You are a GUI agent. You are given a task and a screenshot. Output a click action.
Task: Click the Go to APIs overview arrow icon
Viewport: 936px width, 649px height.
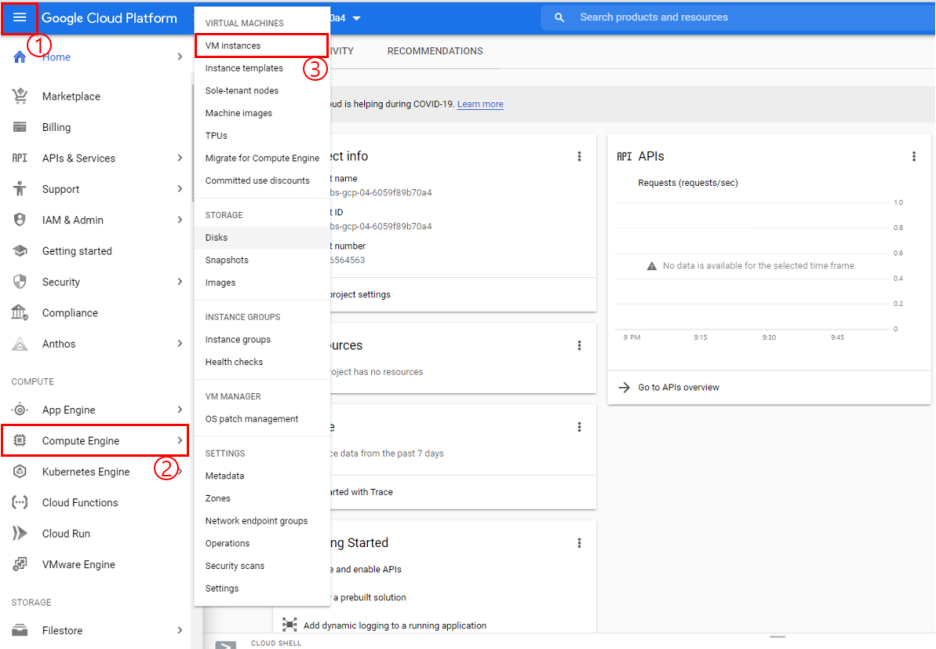pyautogui.click(x=624, y=387)
